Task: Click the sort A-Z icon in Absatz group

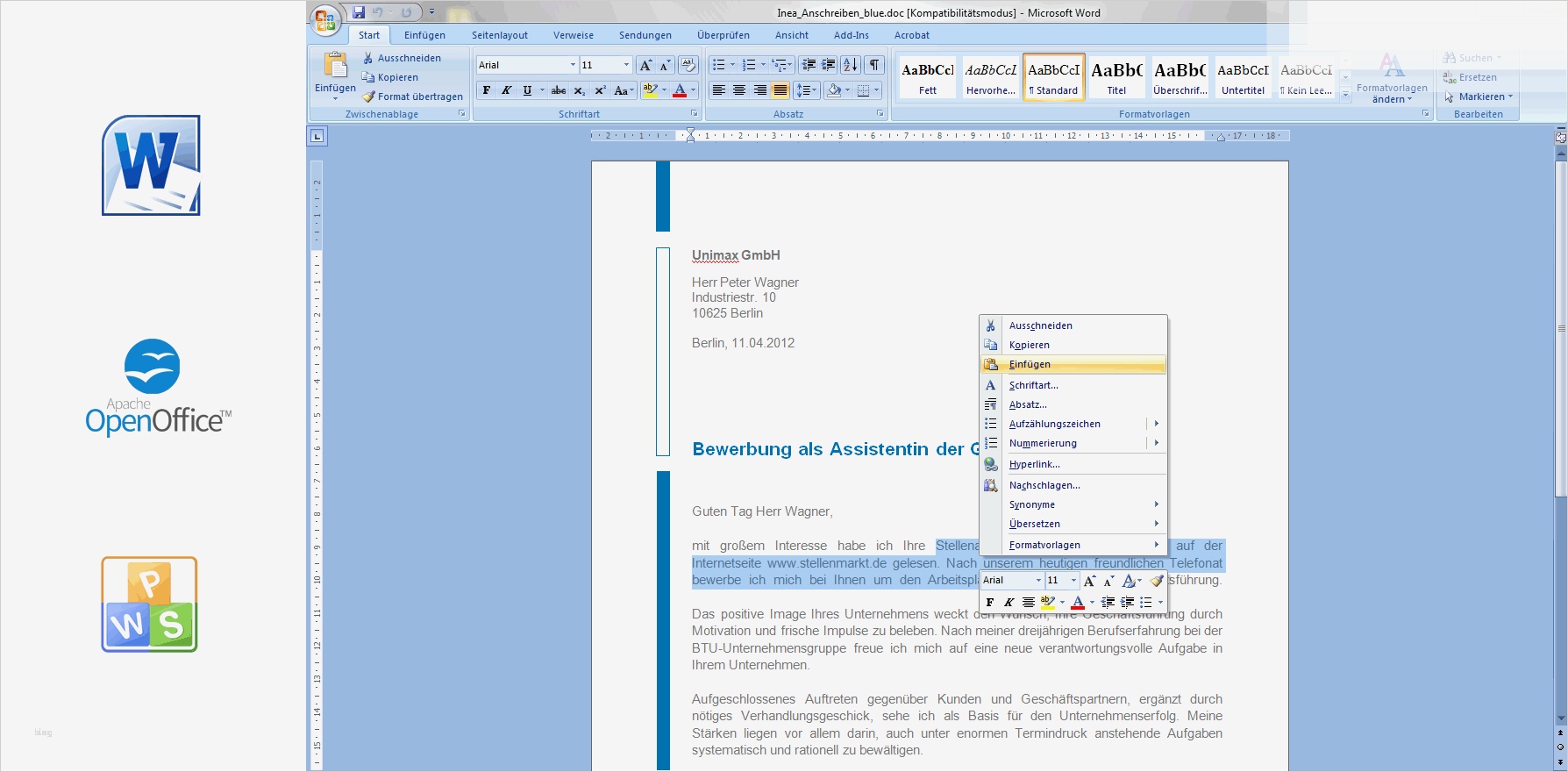Action: (x=850, y=65)
